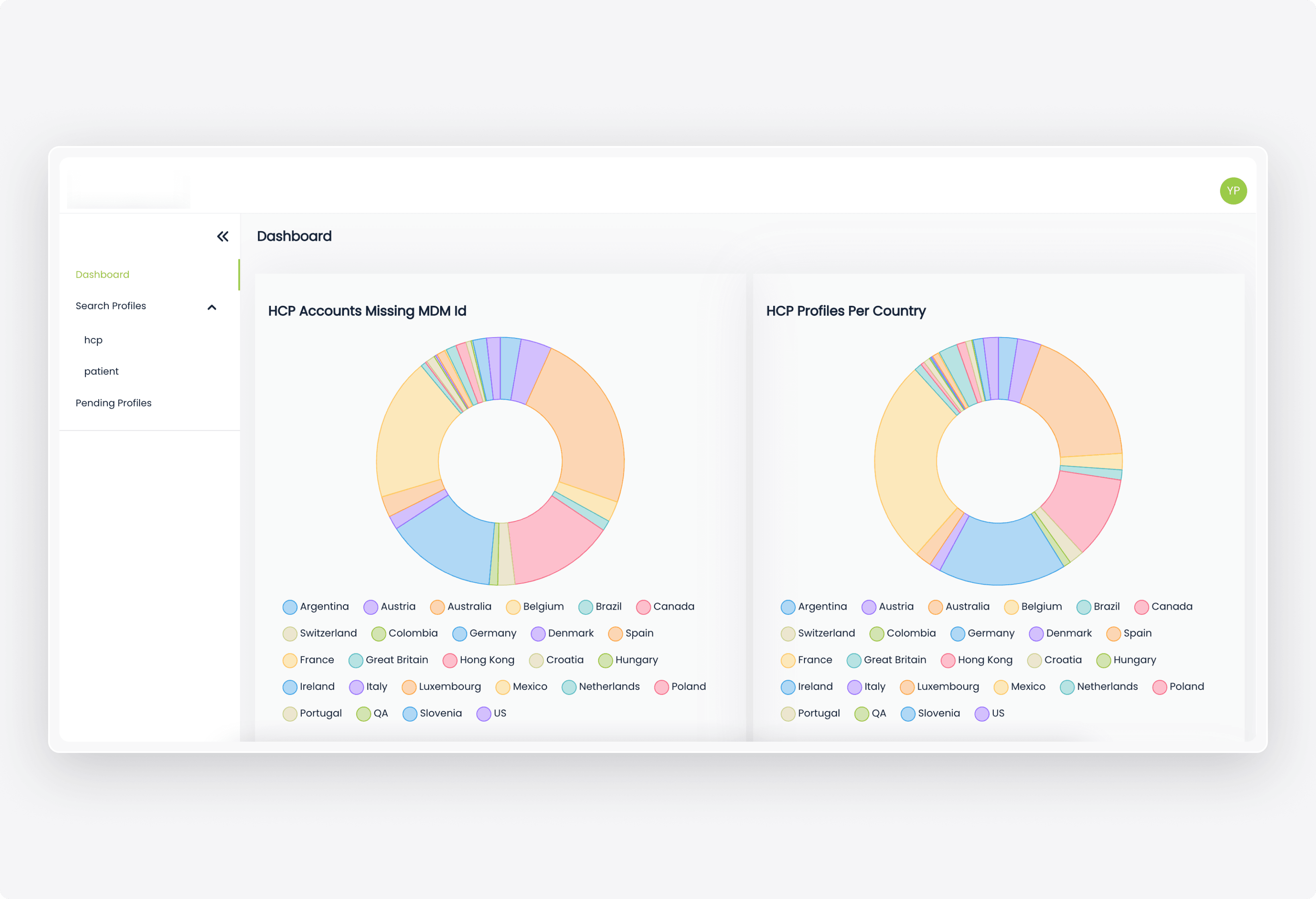Toggle Hong Kong in Missing MDM Id legend
The image size is (1316, 899).
479,660
